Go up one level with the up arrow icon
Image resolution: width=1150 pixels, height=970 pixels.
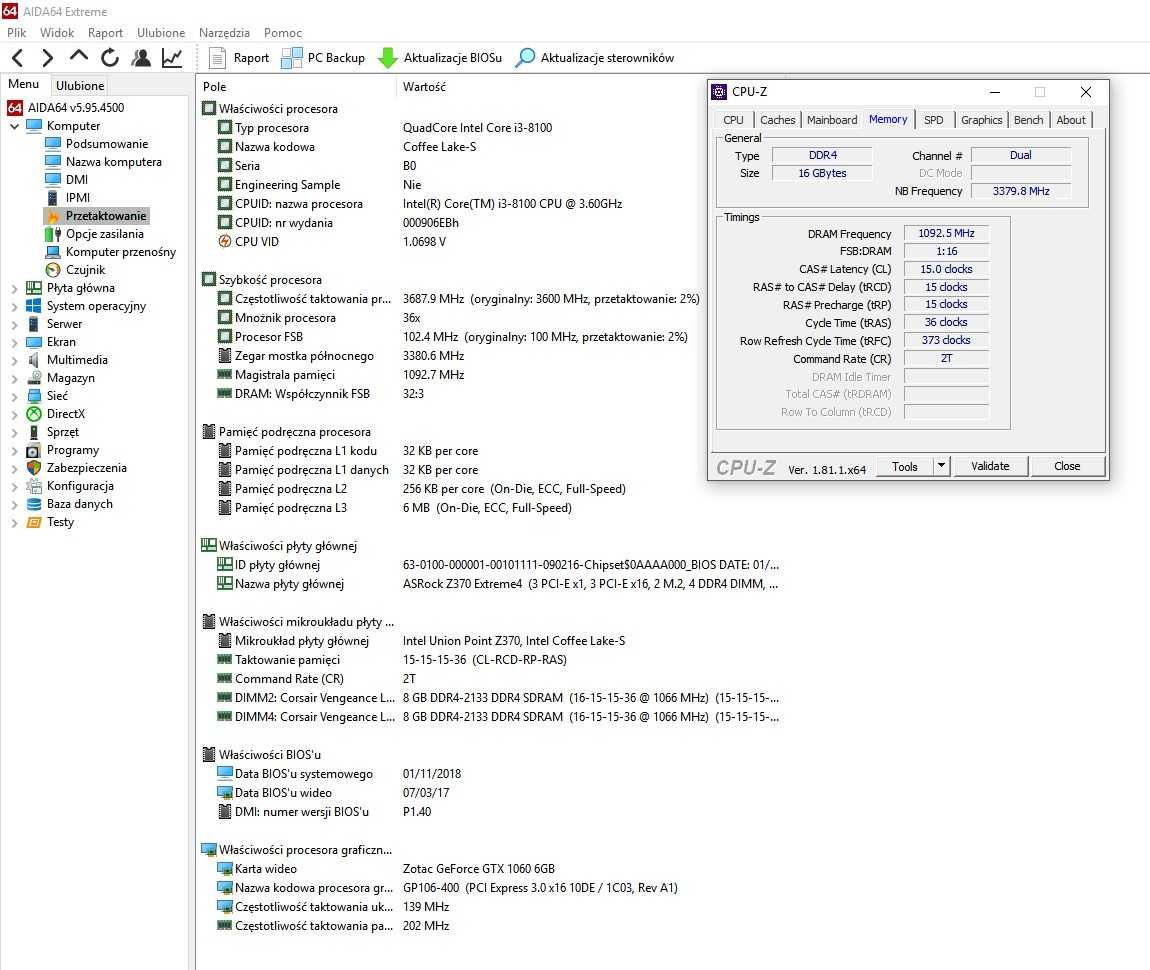pos(78,56)
